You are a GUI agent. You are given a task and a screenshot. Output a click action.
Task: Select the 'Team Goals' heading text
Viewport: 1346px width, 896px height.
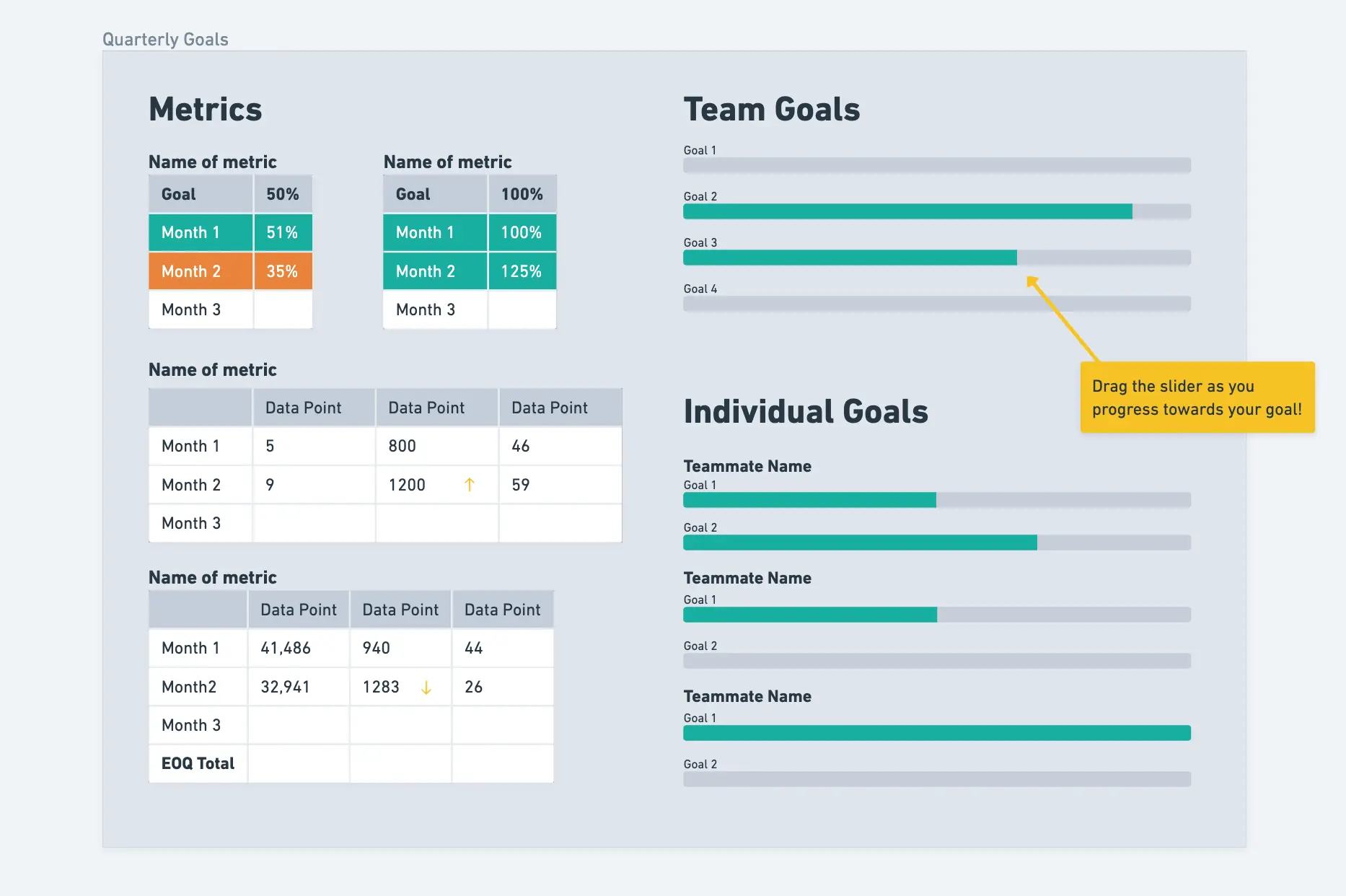pyautogui.click(x=772, y=110)
